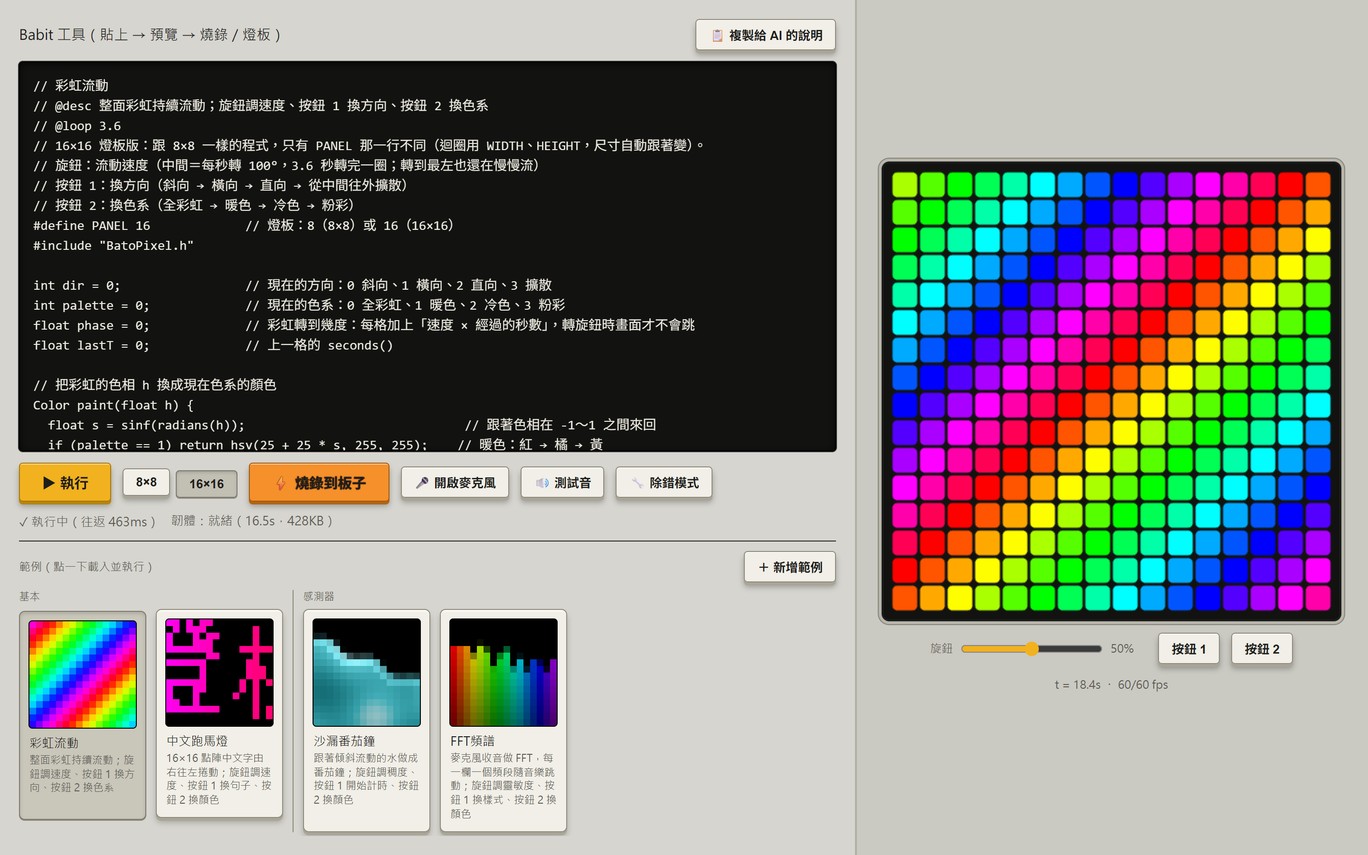Screen dimensions: 1368x855
Task: Add a new example with 新增範例
Action: (x=790, y=567)
